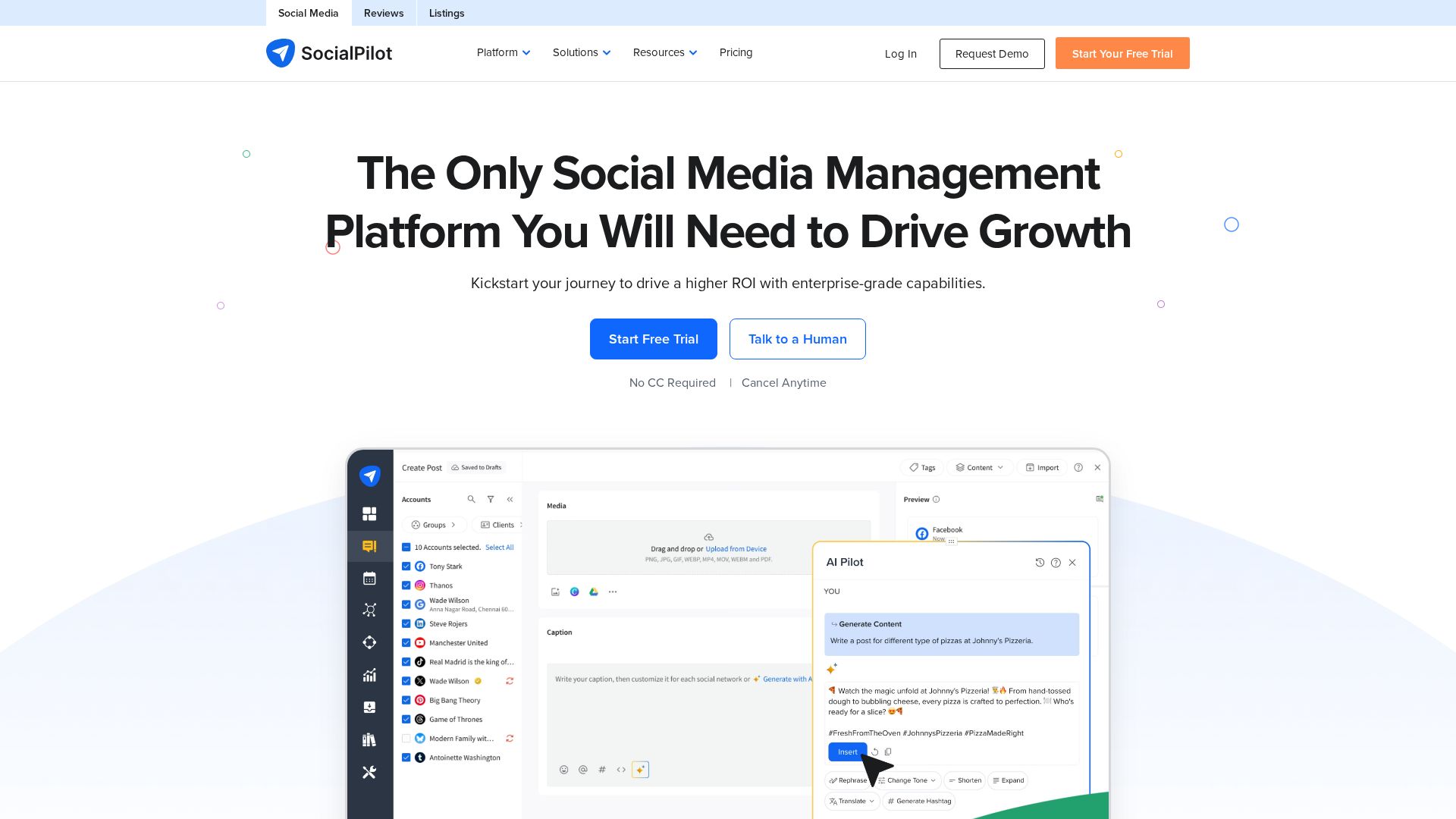Image resolution: width=1456 pixels, height=819 pixels.
Task: Click Log In
Action: 901,54
